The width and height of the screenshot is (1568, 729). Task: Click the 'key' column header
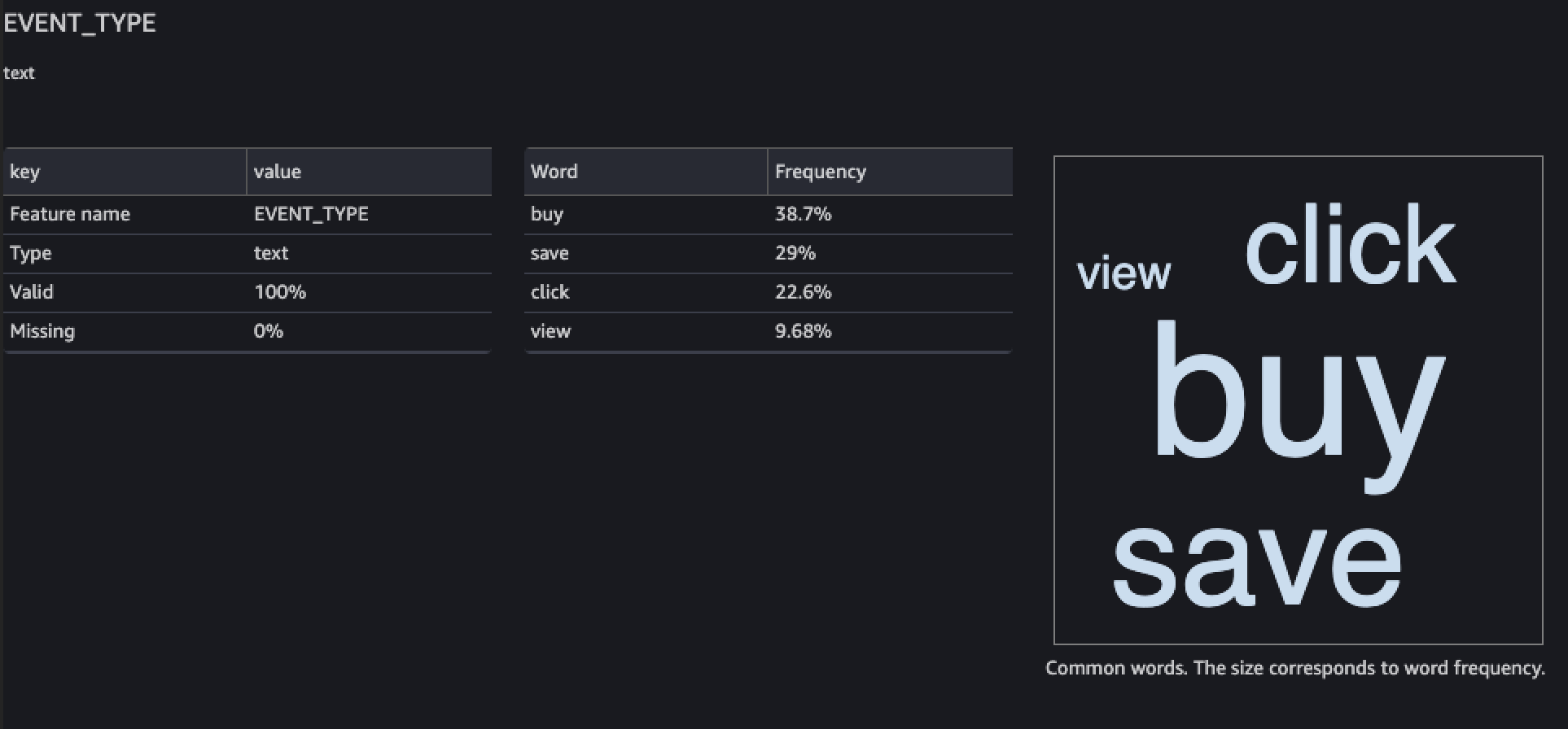[x=25, y=172]
